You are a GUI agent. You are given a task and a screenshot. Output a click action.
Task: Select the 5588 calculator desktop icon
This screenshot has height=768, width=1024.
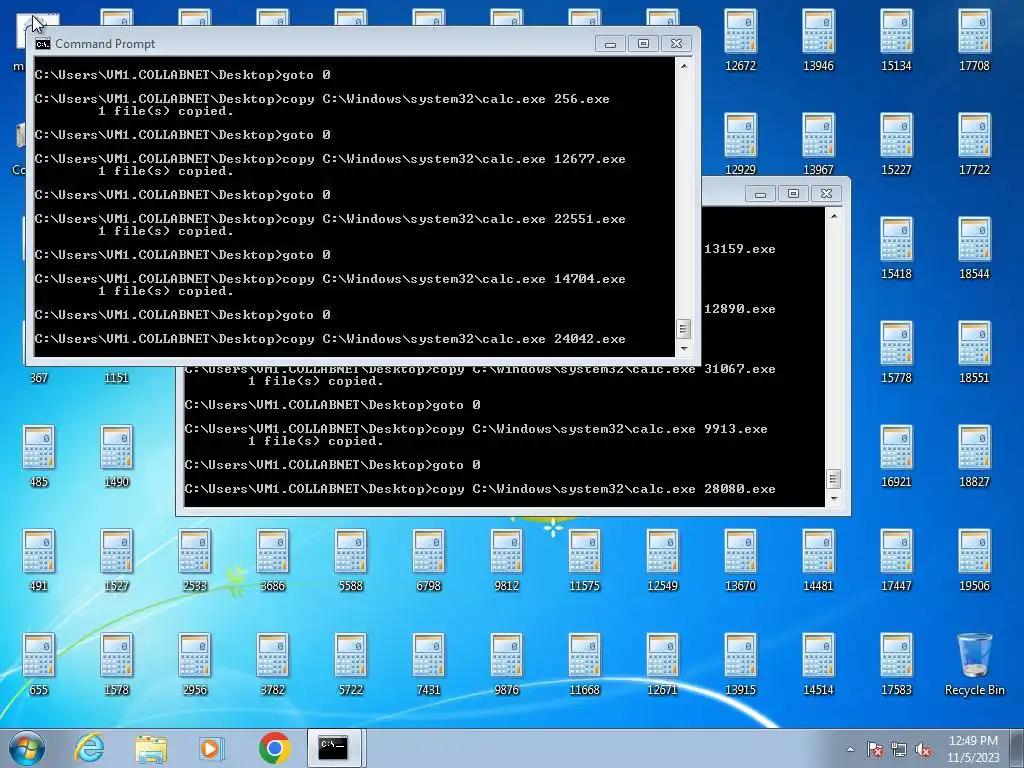351,560
